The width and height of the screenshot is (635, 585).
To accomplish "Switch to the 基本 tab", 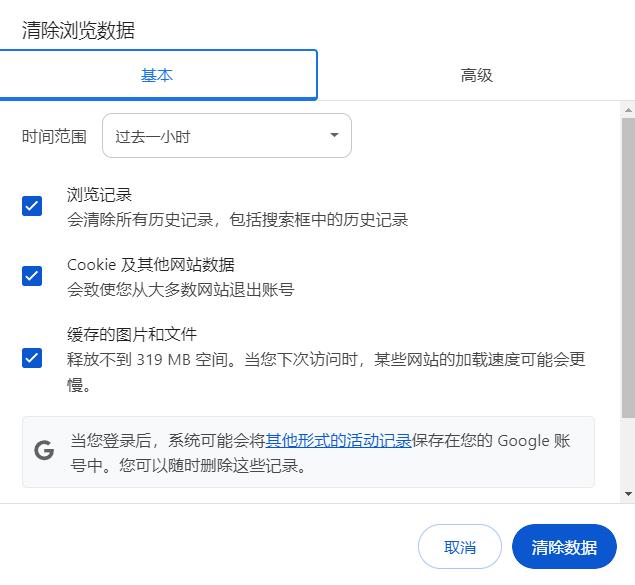I will pos(157,75).
